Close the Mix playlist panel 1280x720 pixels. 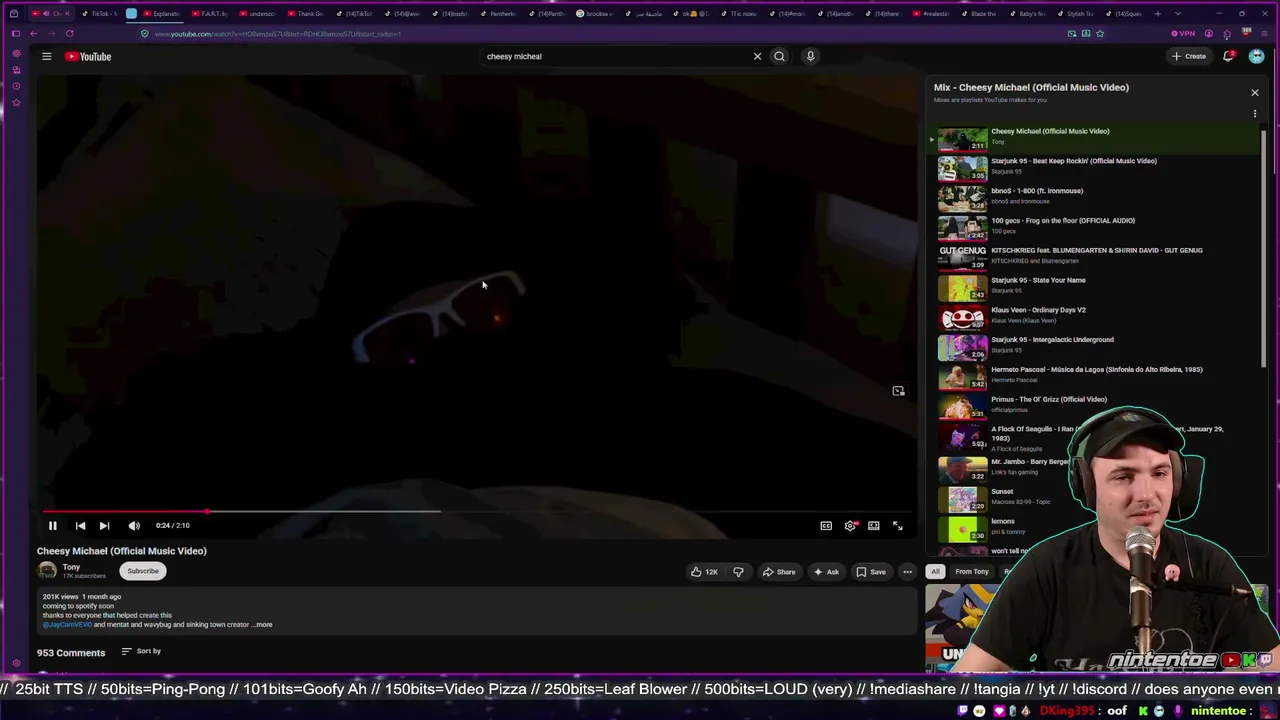[x=1255, y=93]
